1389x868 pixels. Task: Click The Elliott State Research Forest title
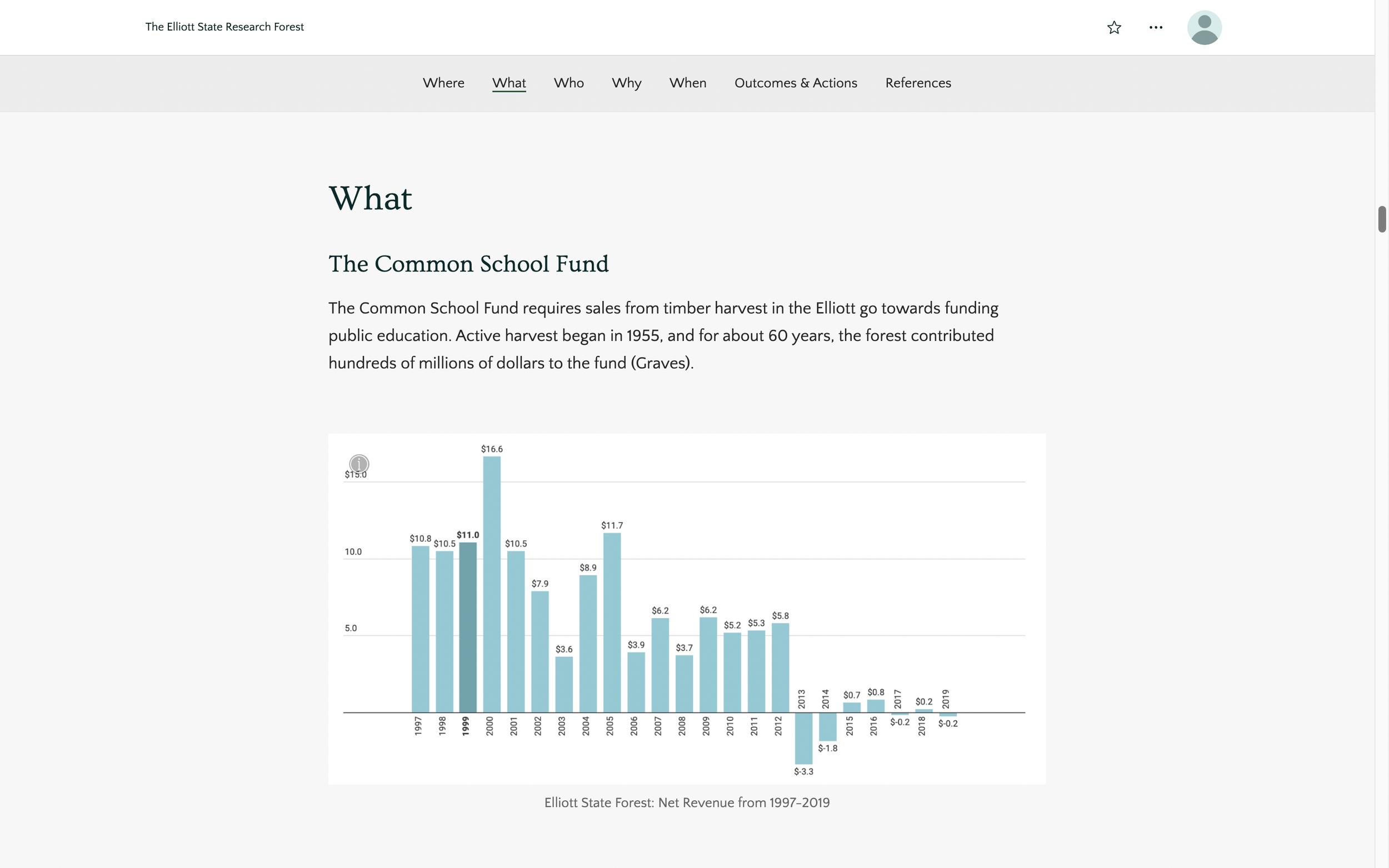(224, 27)
